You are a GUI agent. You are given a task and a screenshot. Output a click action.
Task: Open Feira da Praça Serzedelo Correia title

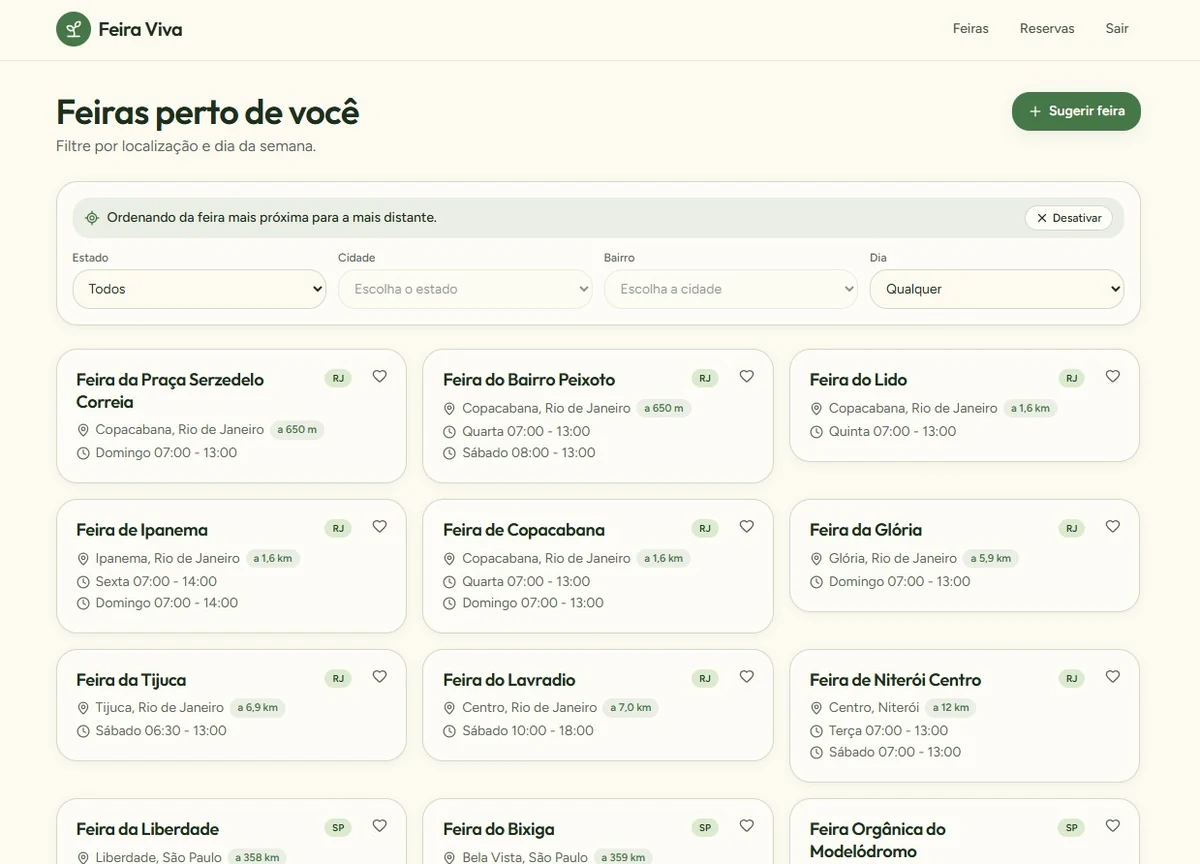point(170,391)
